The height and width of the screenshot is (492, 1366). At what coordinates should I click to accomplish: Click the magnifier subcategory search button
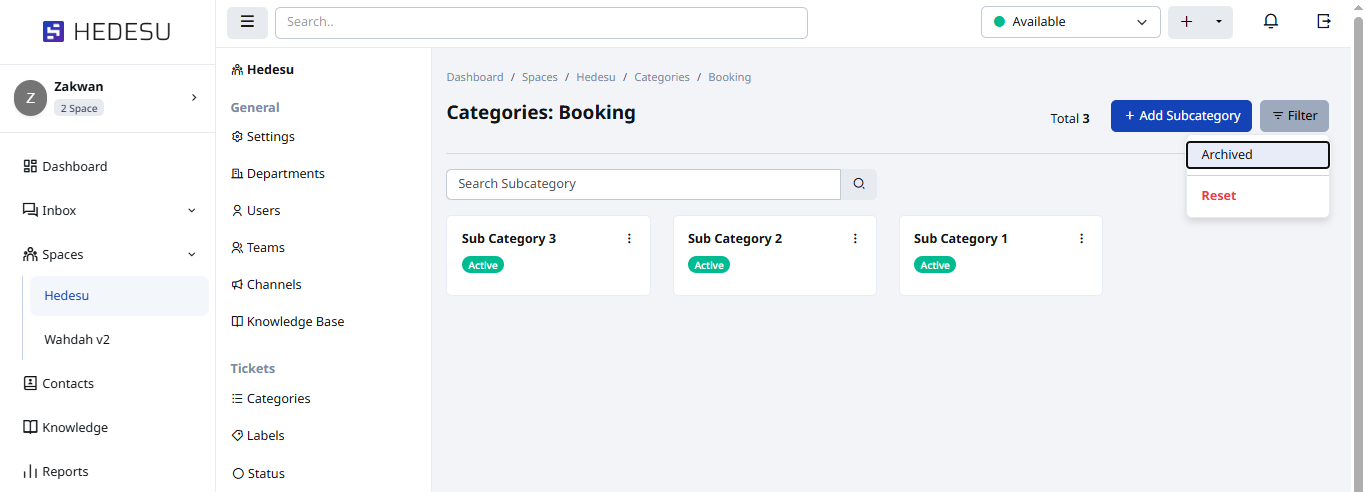[x=859, y=184]
